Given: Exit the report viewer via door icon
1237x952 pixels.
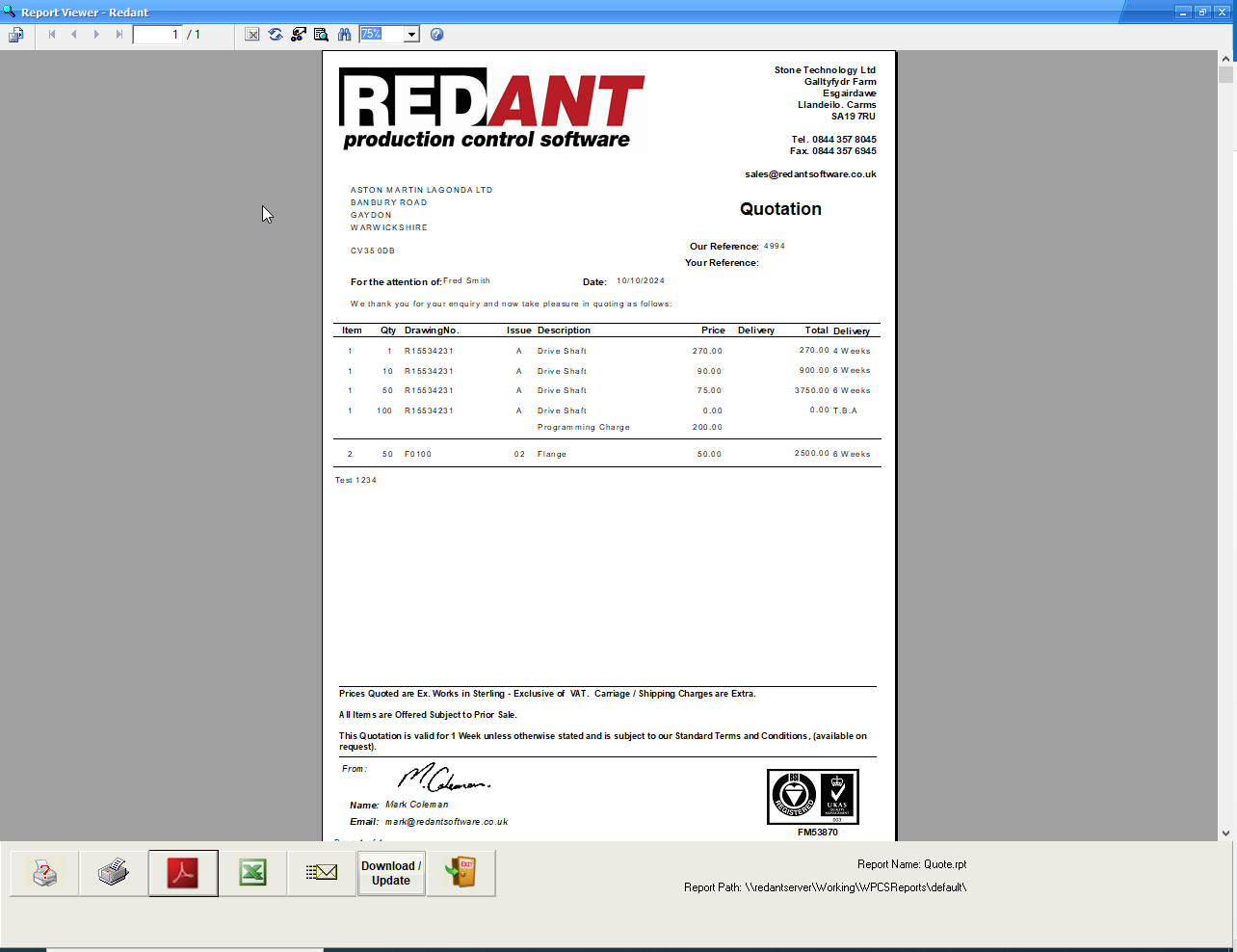Looking at the screenshot, I should (461, 873).
